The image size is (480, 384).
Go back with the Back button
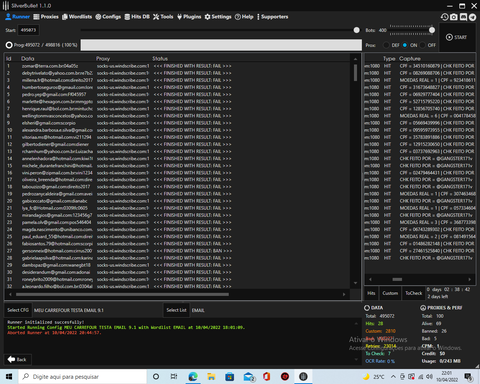point(18,359)
